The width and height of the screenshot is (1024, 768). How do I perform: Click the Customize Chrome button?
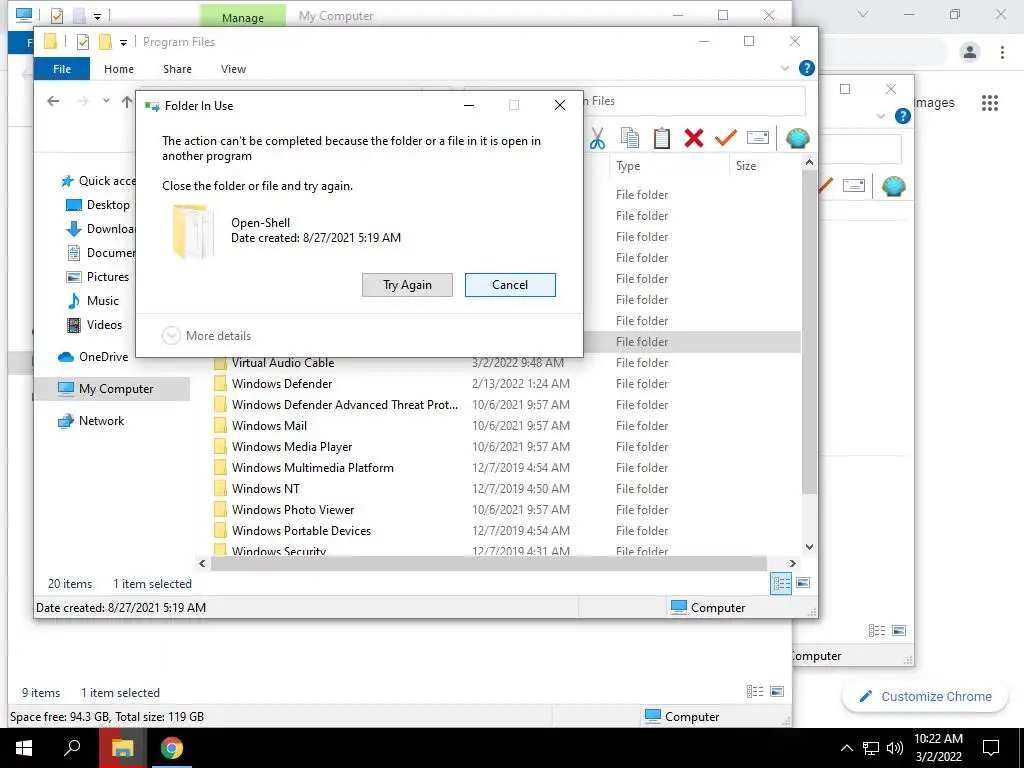click(925, 696)
